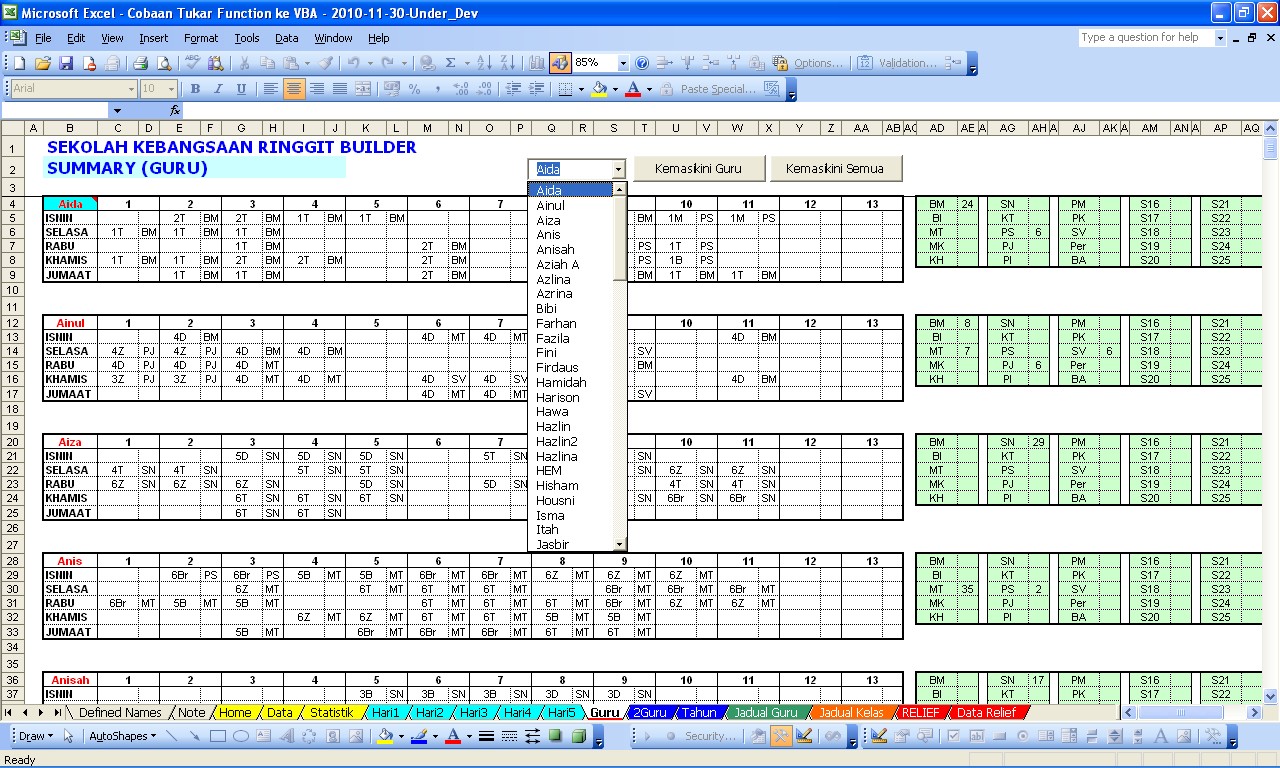Sort ascending with the A-Z icon

[x=484, y=63]
